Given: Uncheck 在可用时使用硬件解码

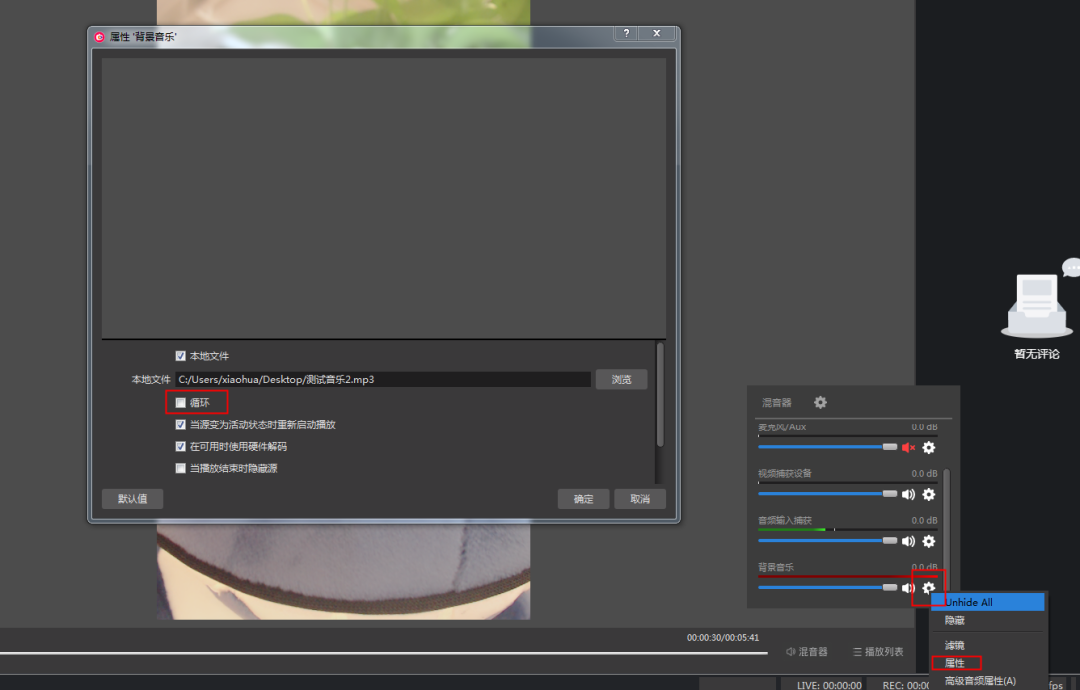Looking at the screenshot, I should [181, 446].
